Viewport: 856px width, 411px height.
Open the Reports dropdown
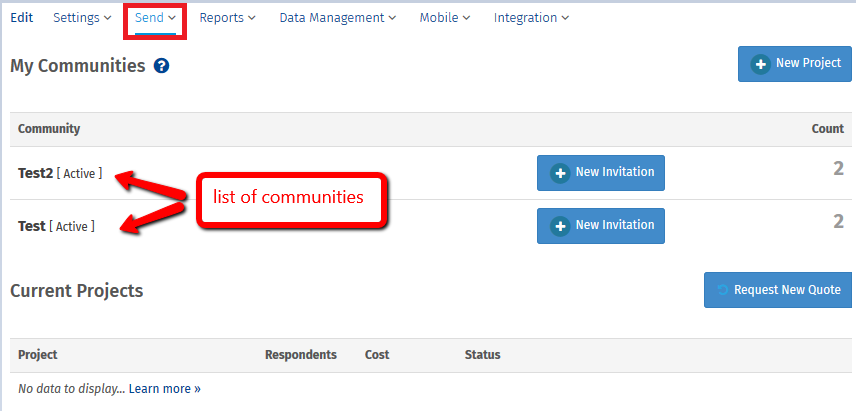click(x=227, y=18)
